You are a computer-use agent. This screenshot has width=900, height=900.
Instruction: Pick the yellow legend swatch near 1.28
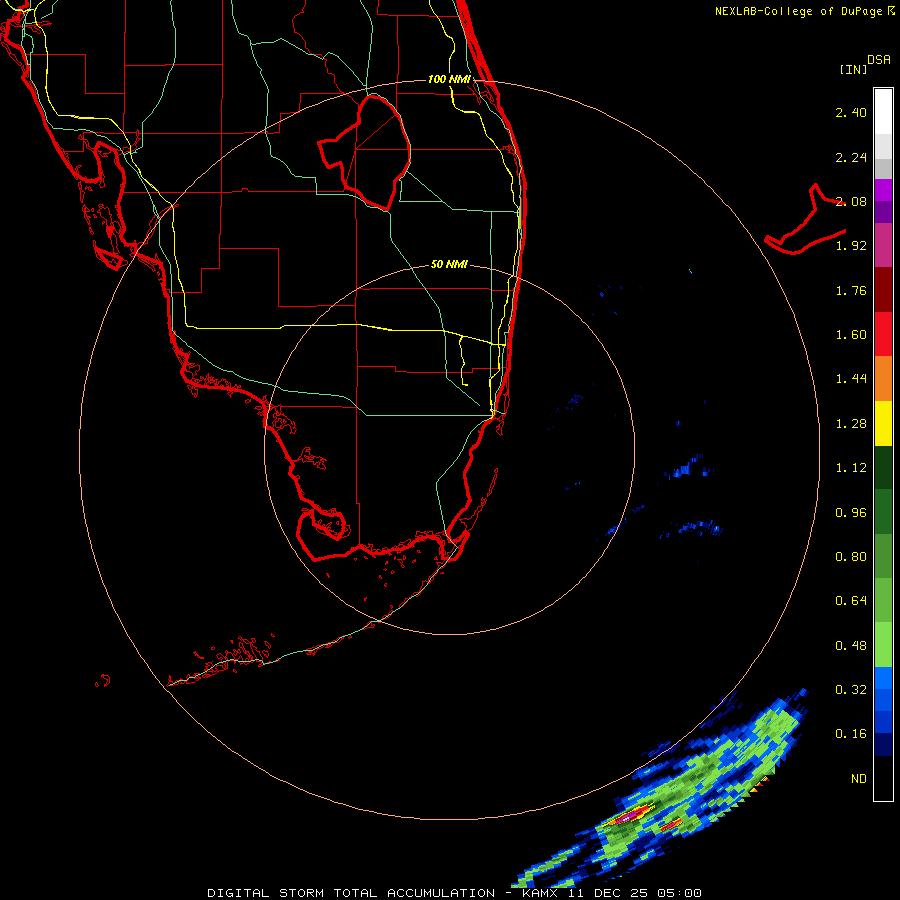pos(883,424)
